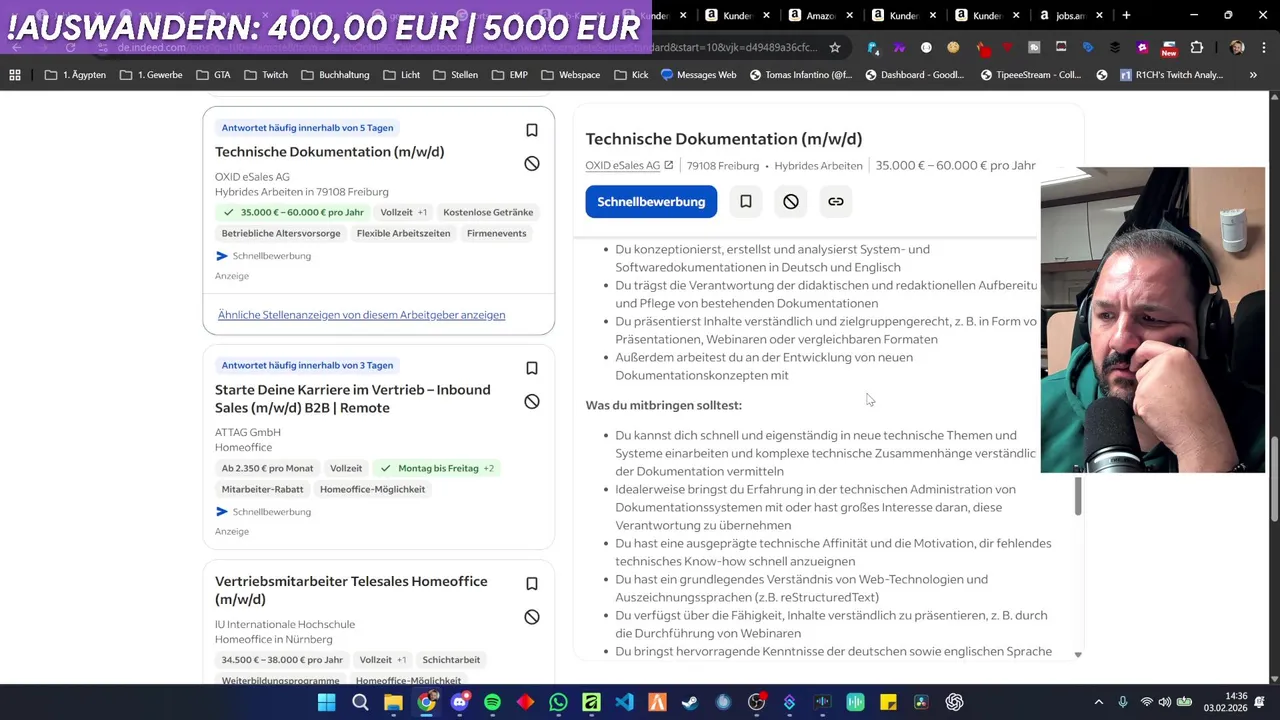
Task: Bookmark this page with the star icon
Action: [x=835, y=47]
